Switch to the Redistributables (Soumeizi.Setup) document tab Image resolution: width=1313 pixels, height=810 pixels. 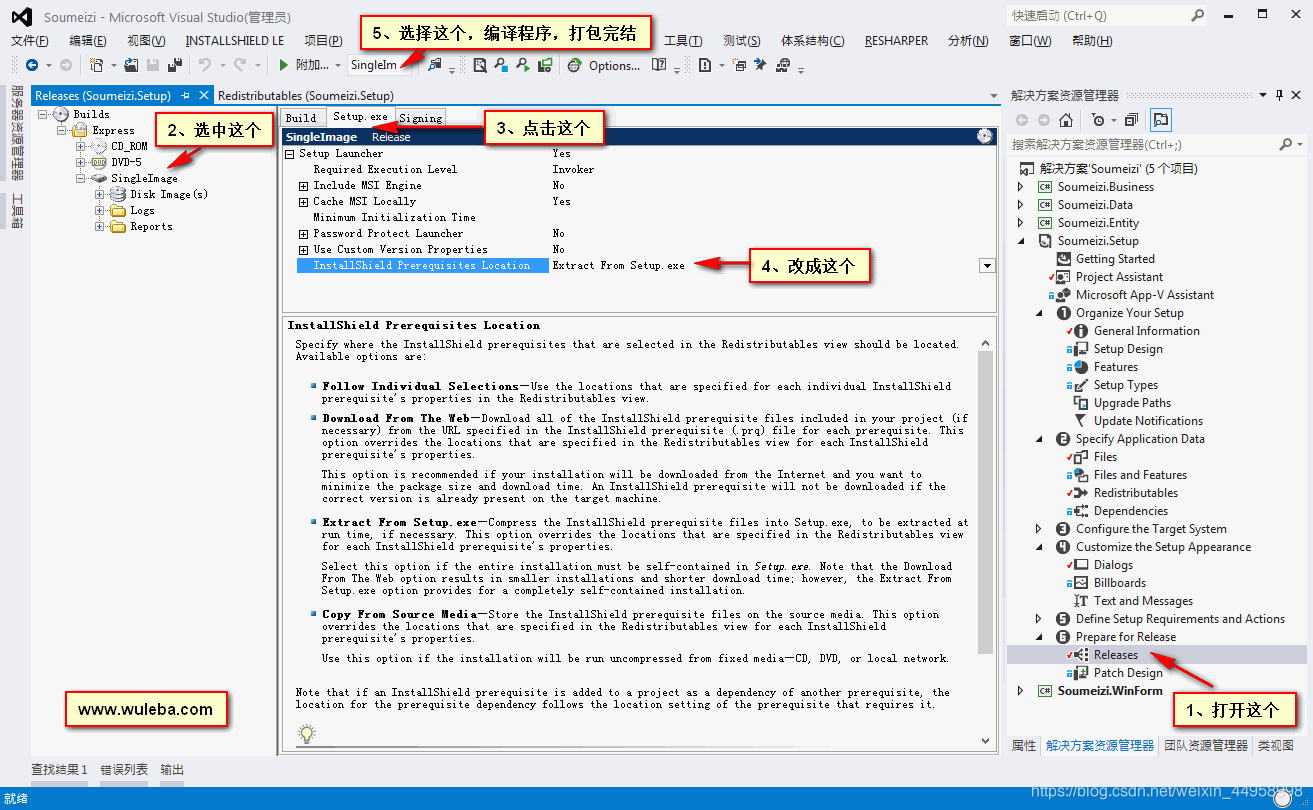(306, 95)
